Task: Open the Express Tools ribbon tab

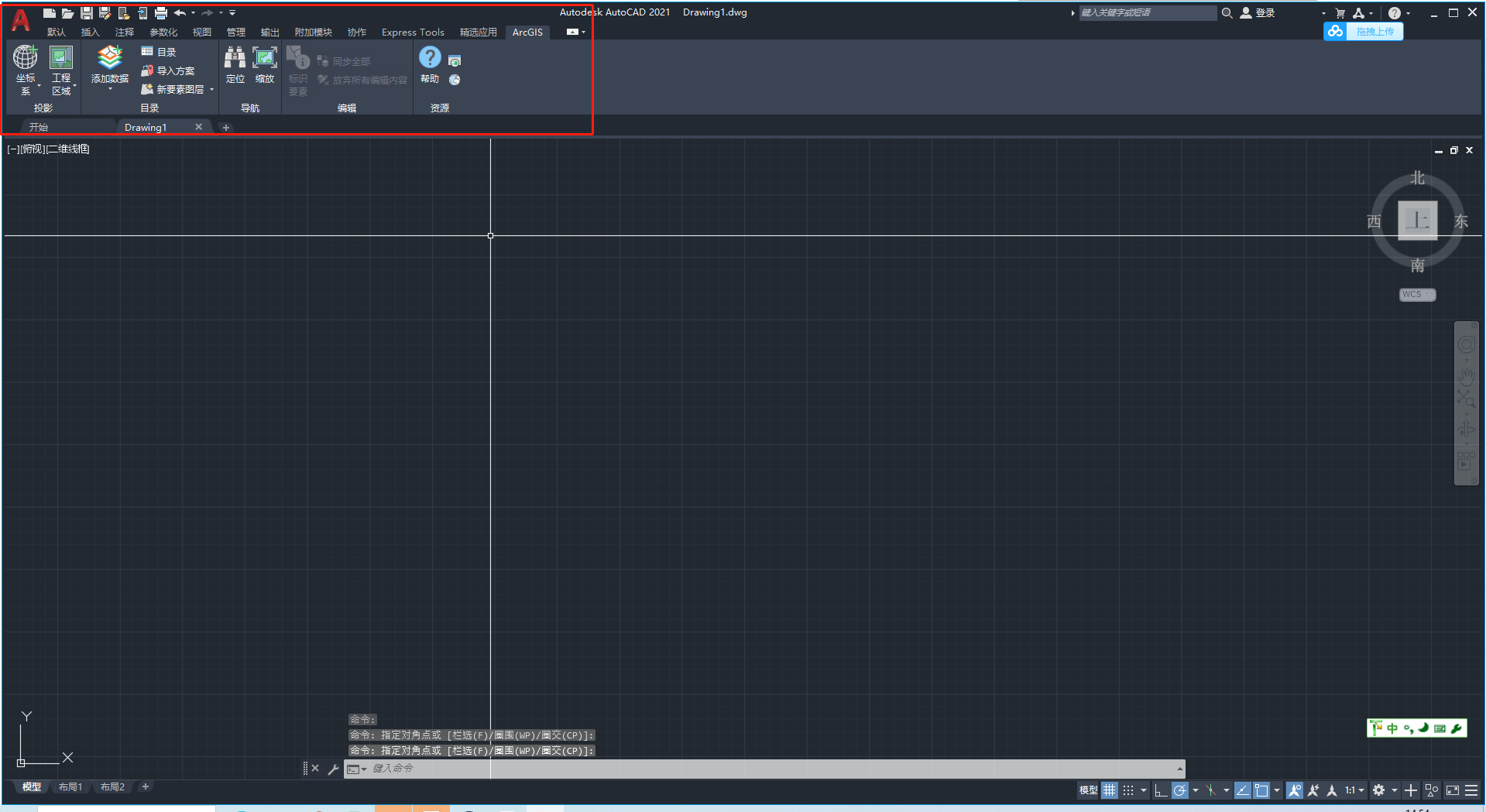Action: [413, 33]
